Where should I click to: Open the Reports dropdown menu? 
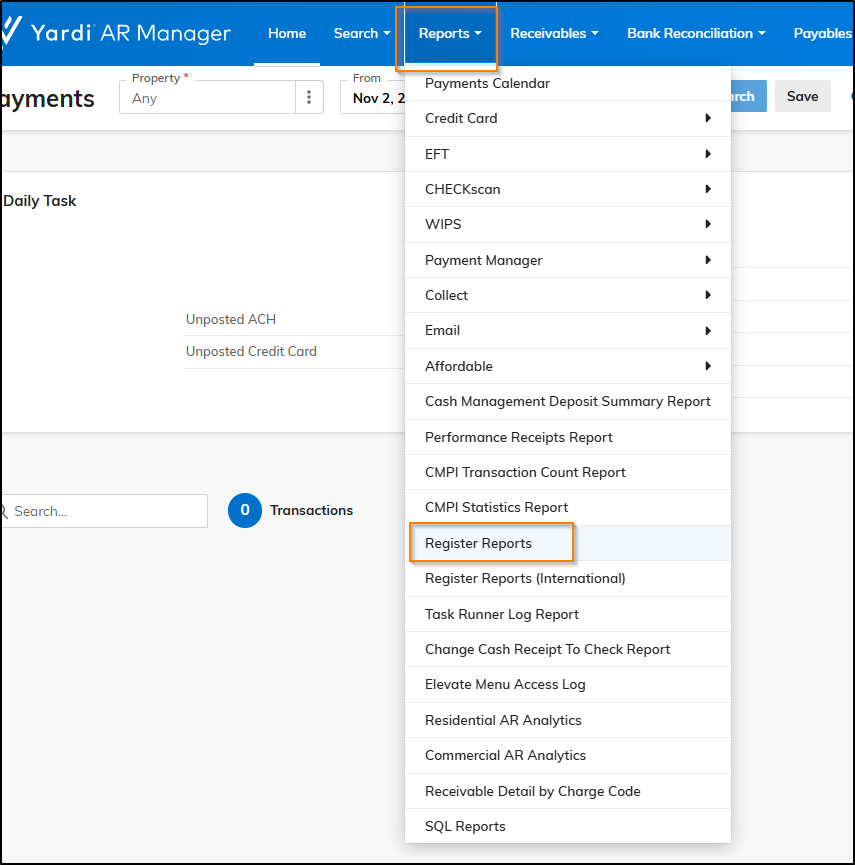point(449,34)
